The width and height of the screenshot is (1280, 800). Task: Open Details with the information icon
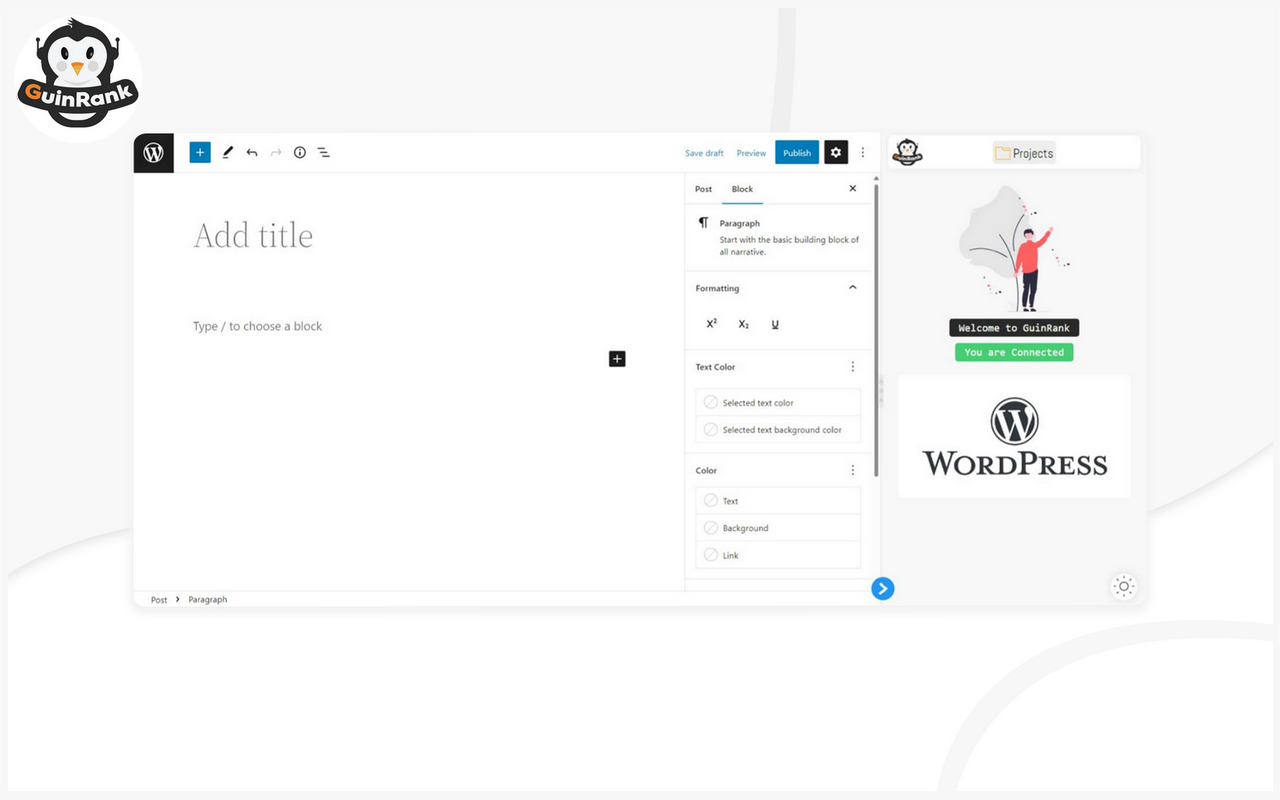click(299, 152)
